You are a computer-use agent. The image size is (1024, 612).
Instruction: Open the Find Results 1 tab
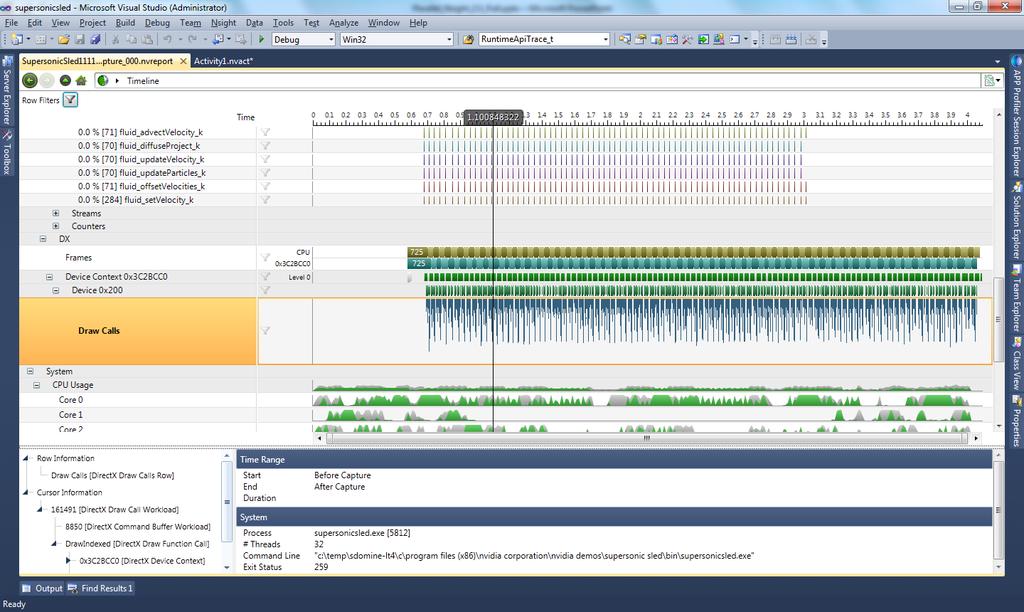[100, 588]
